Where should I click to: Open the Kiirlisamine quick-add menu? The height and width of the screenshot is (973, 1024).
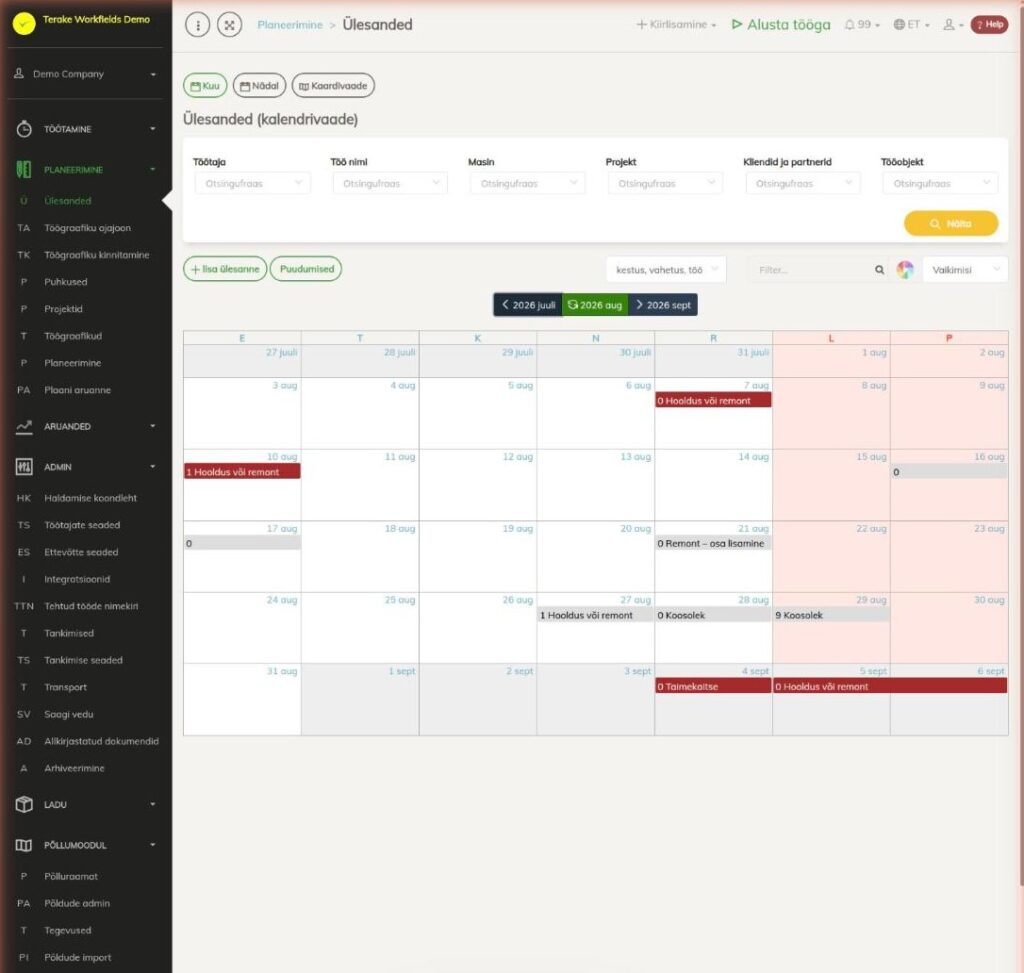click(676, 24)
